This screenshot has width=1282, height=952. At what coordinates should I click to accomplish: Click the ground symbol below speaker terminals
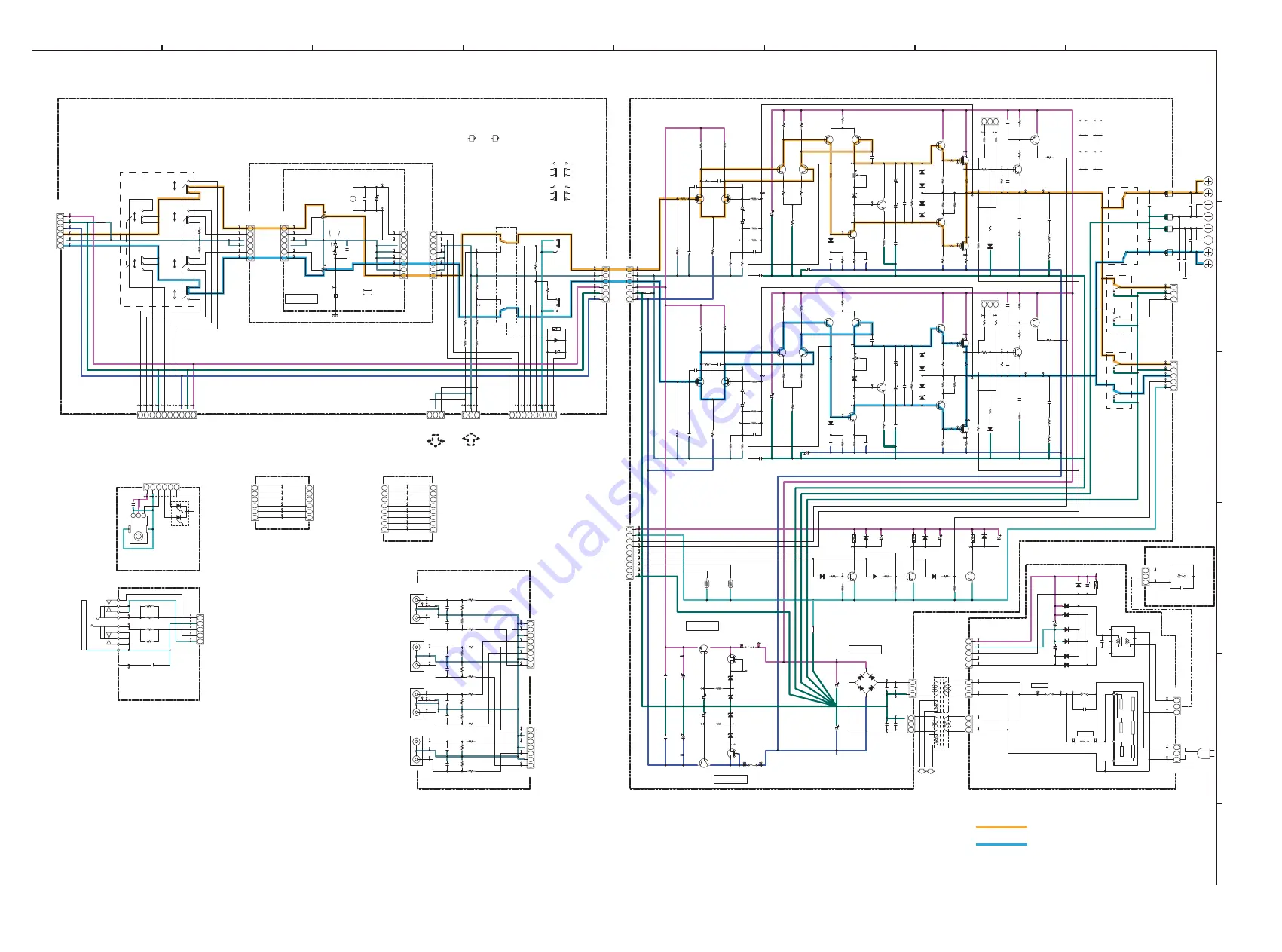[1184, 277]
